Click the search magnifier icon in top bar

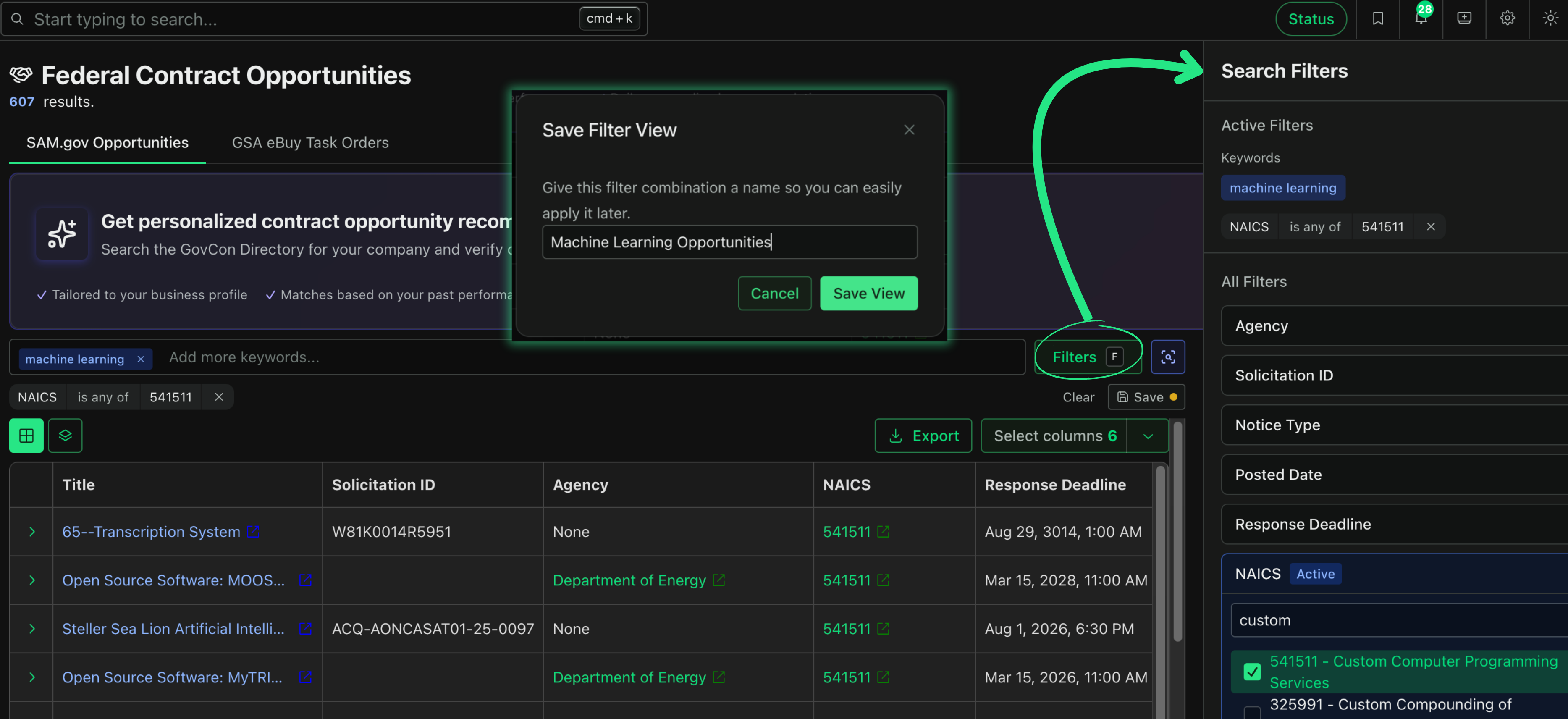coord(18,19)
